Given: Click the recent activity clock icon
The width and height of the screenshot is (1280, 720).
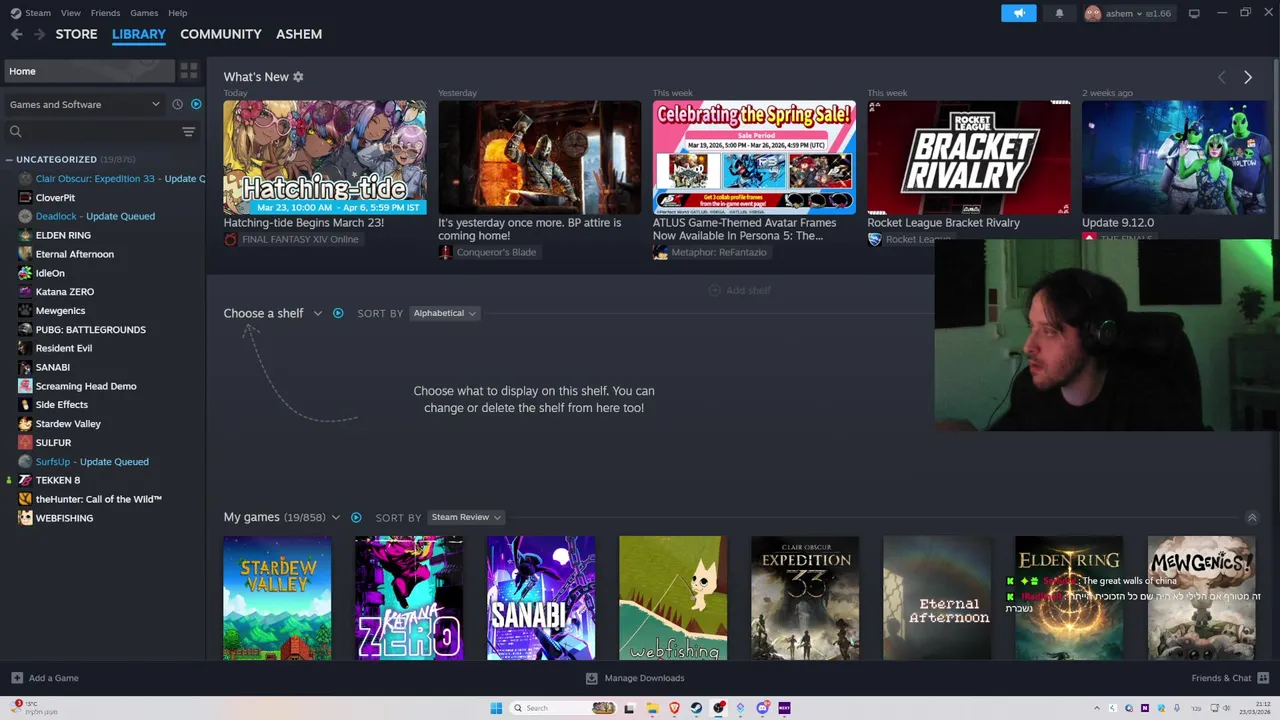Looking at the screenshot, I should click(x=177, y=104).
